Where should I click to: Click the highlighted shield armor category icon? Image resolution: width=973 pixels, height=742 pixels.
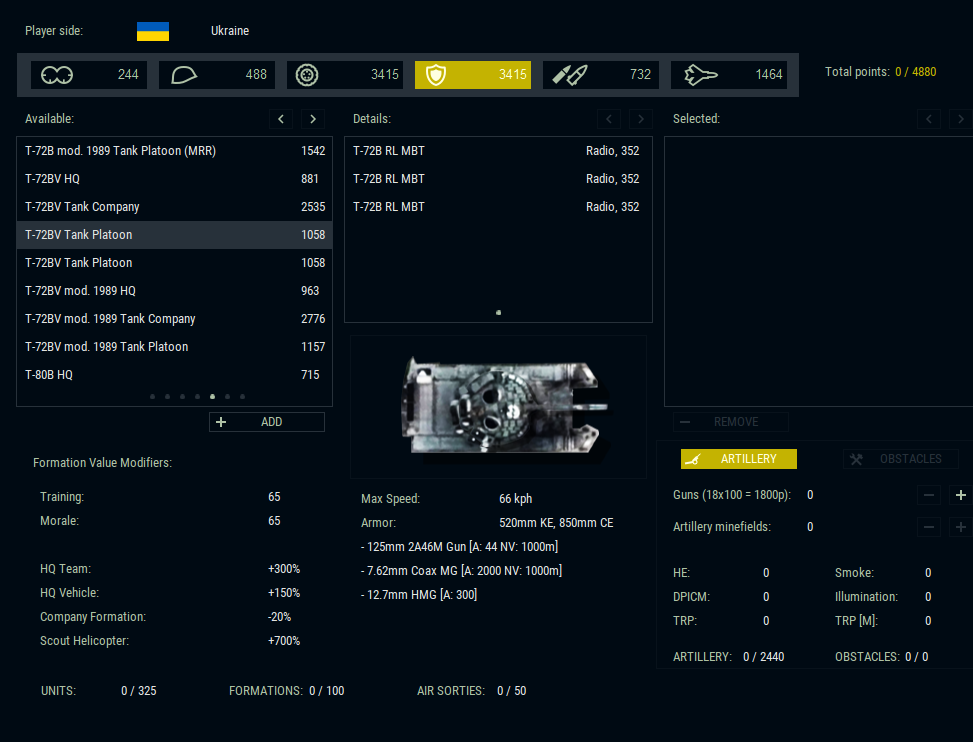click(x=436, y=75)
